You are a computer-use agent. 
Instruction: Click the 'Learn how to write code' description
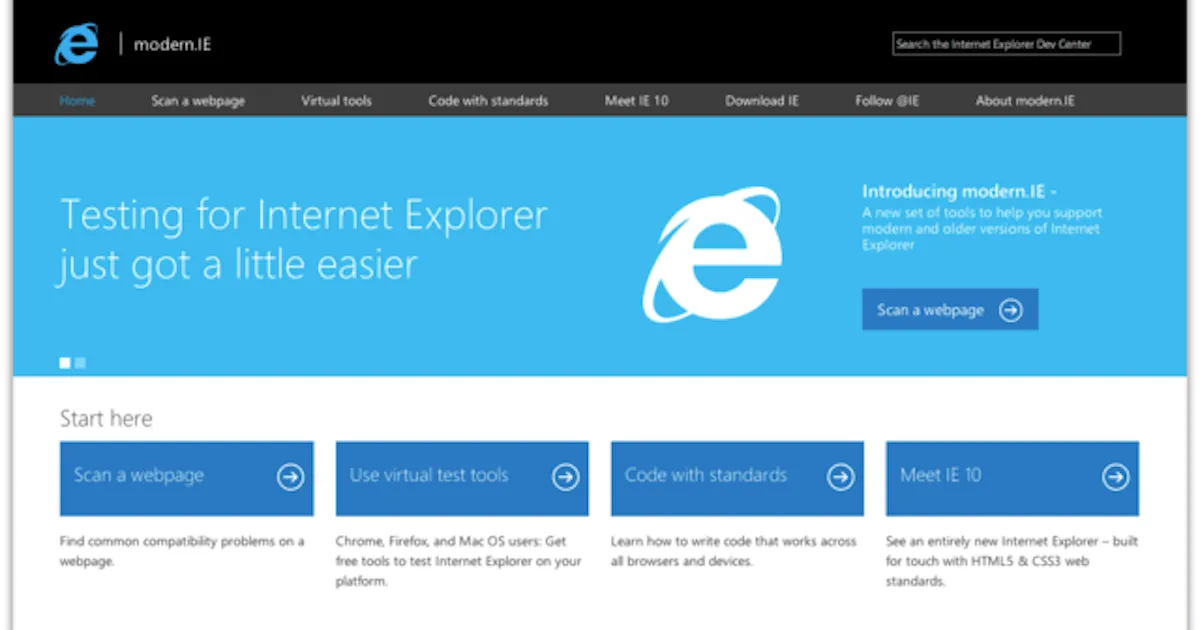(734, 551)
